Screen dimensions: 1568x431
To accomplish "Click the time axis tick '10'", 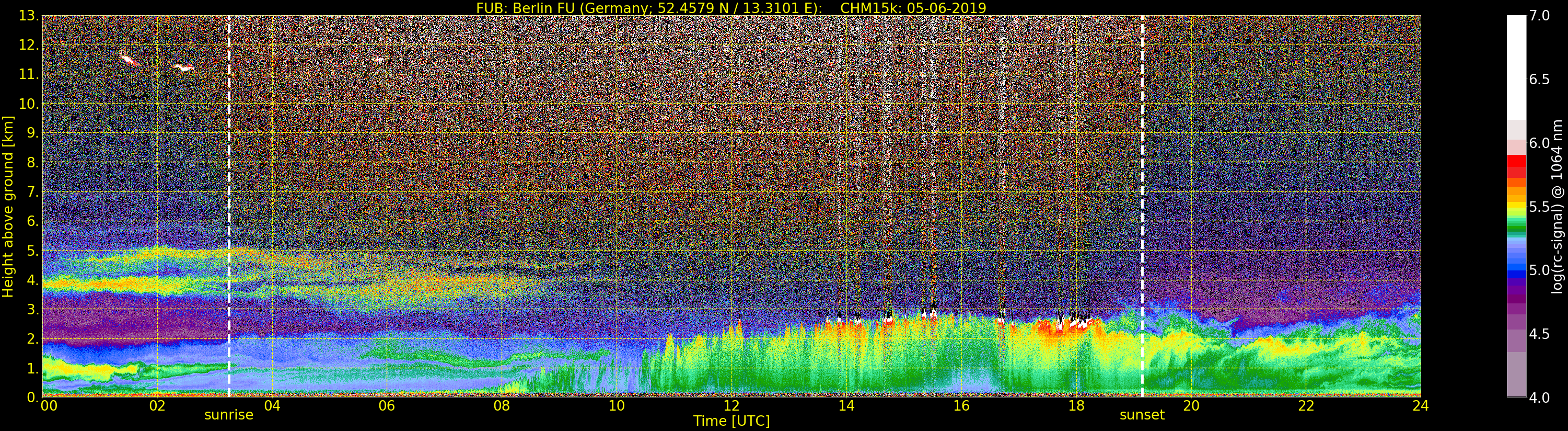I will click(x=617, y=406).
